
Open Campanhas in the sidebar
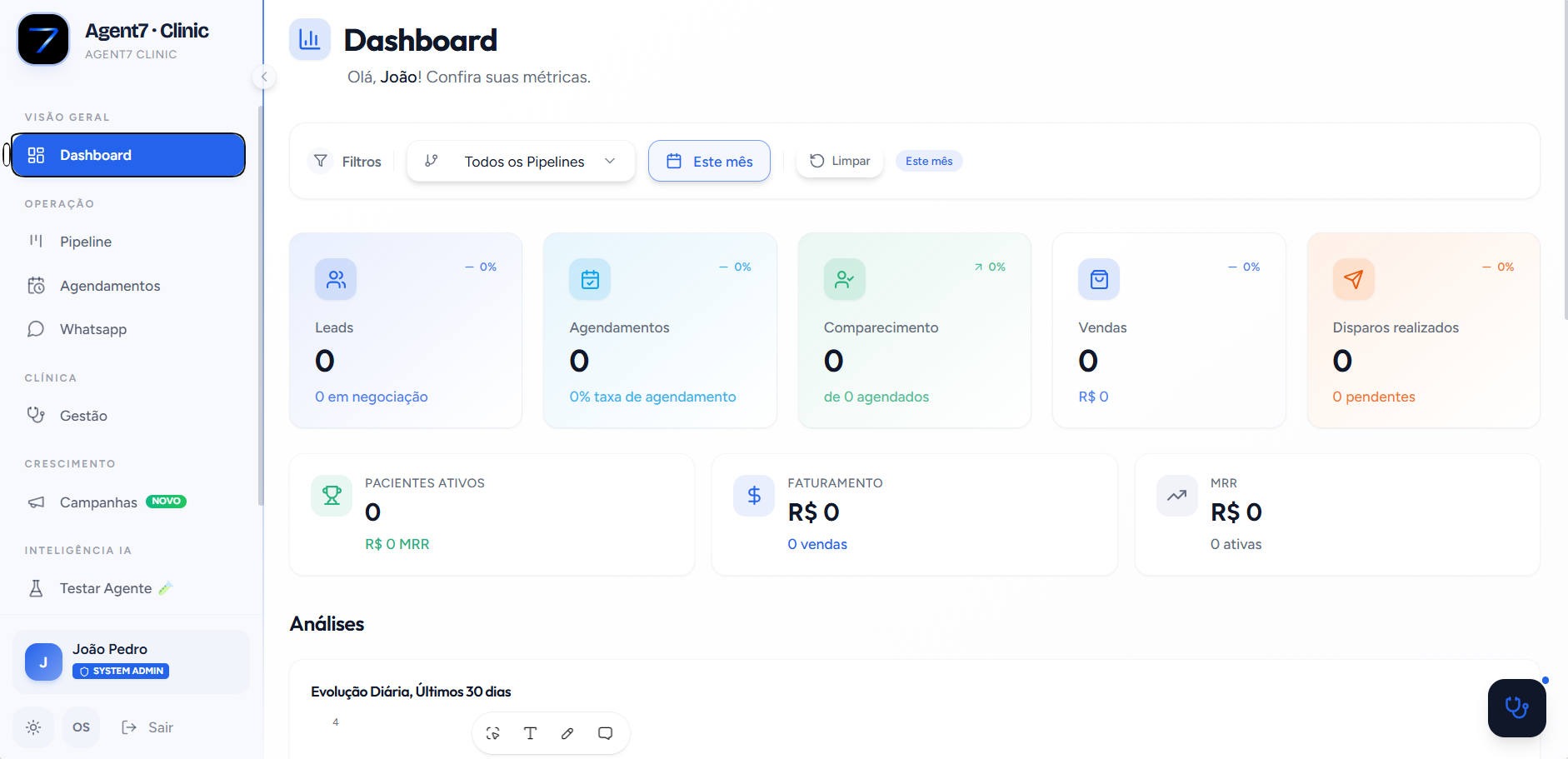point(128,502)
